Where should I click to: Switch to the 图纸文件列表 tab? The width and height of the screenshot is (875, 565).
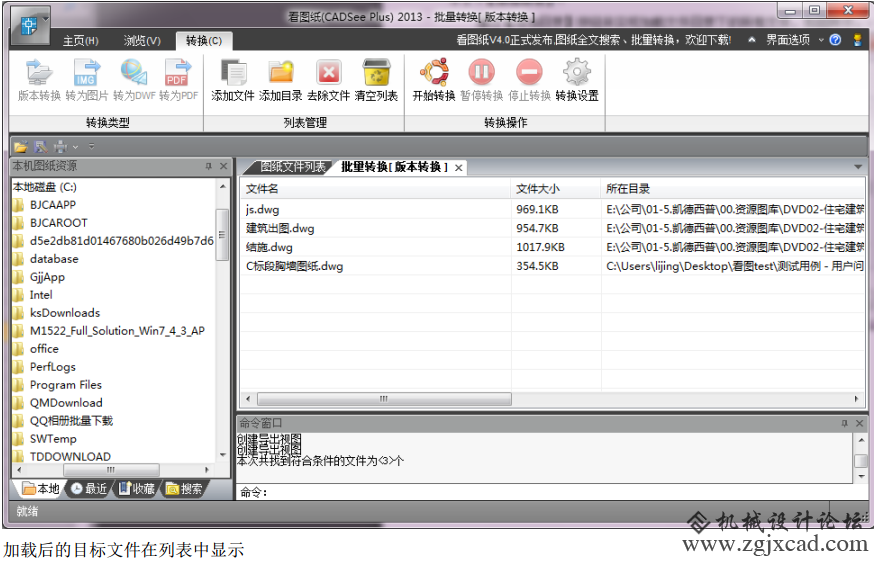292,167
